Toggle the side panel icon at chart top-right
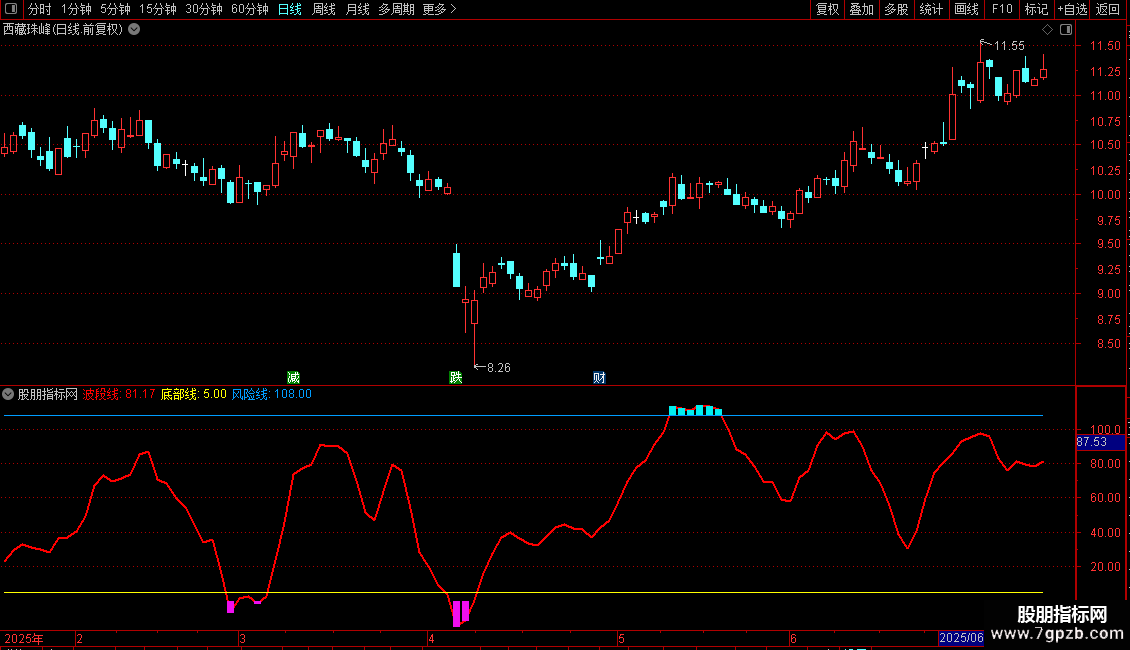Image resolution: width=1130 pixels, height=650 pixels. (x=1066, y=30)
